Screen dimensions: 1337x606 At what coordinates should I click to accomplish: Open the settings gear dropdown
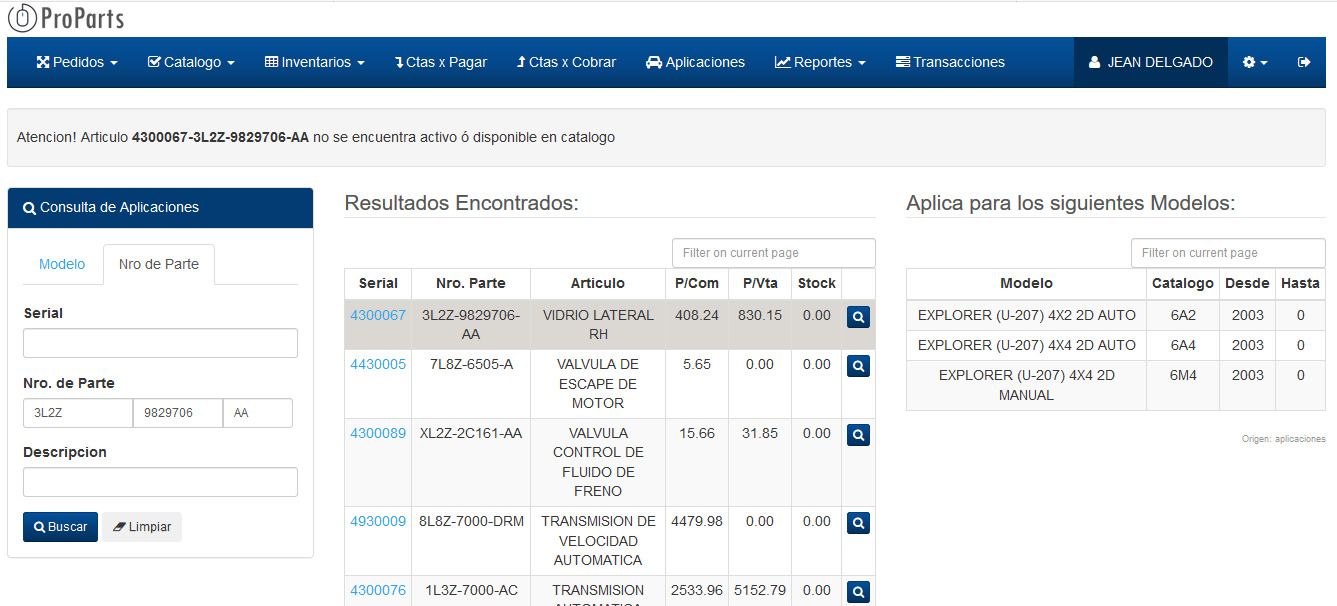(x=1255, y=62)
